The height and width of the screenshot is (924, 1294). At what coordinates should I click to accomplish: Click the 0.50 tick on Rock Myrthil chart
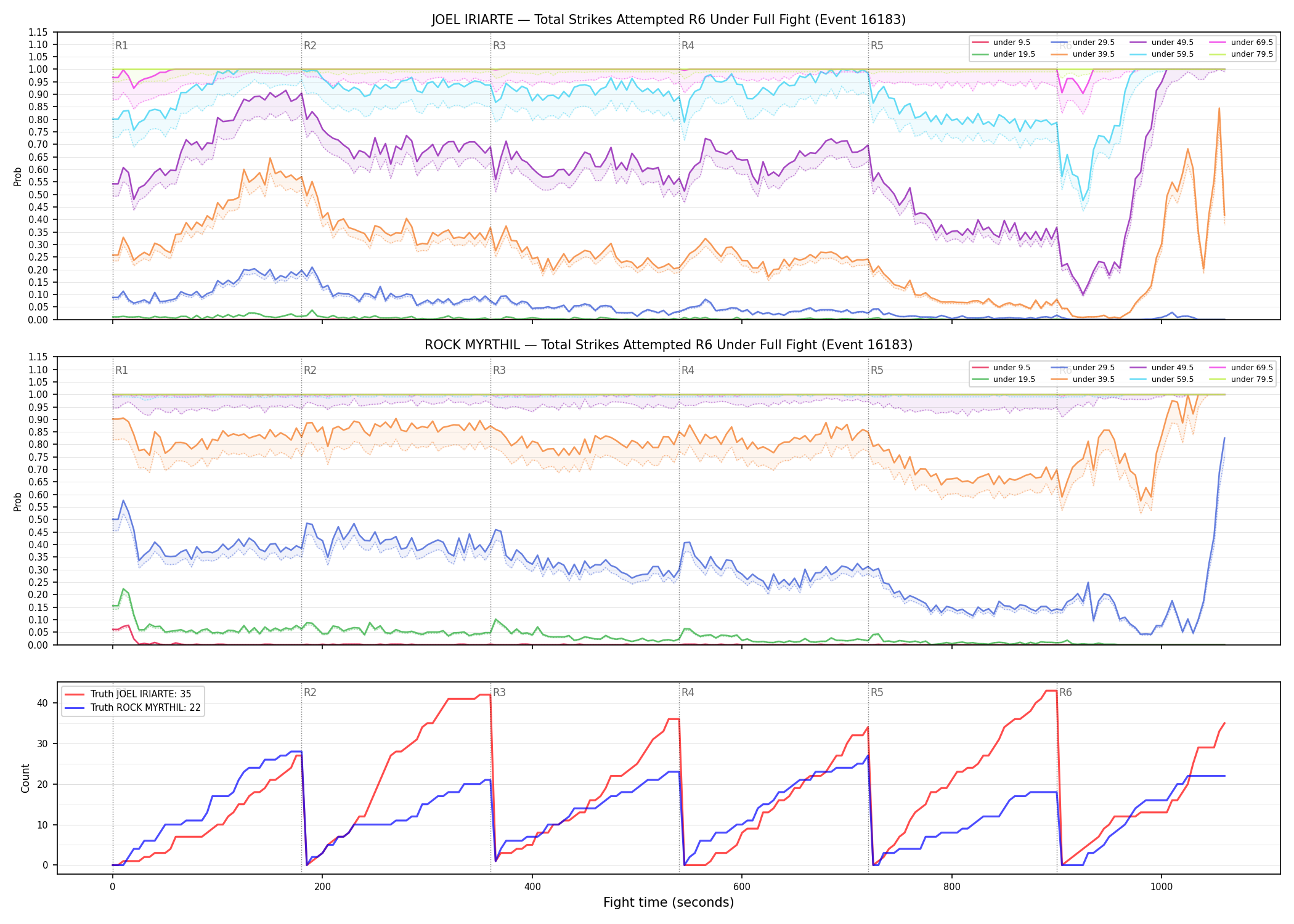38,520
